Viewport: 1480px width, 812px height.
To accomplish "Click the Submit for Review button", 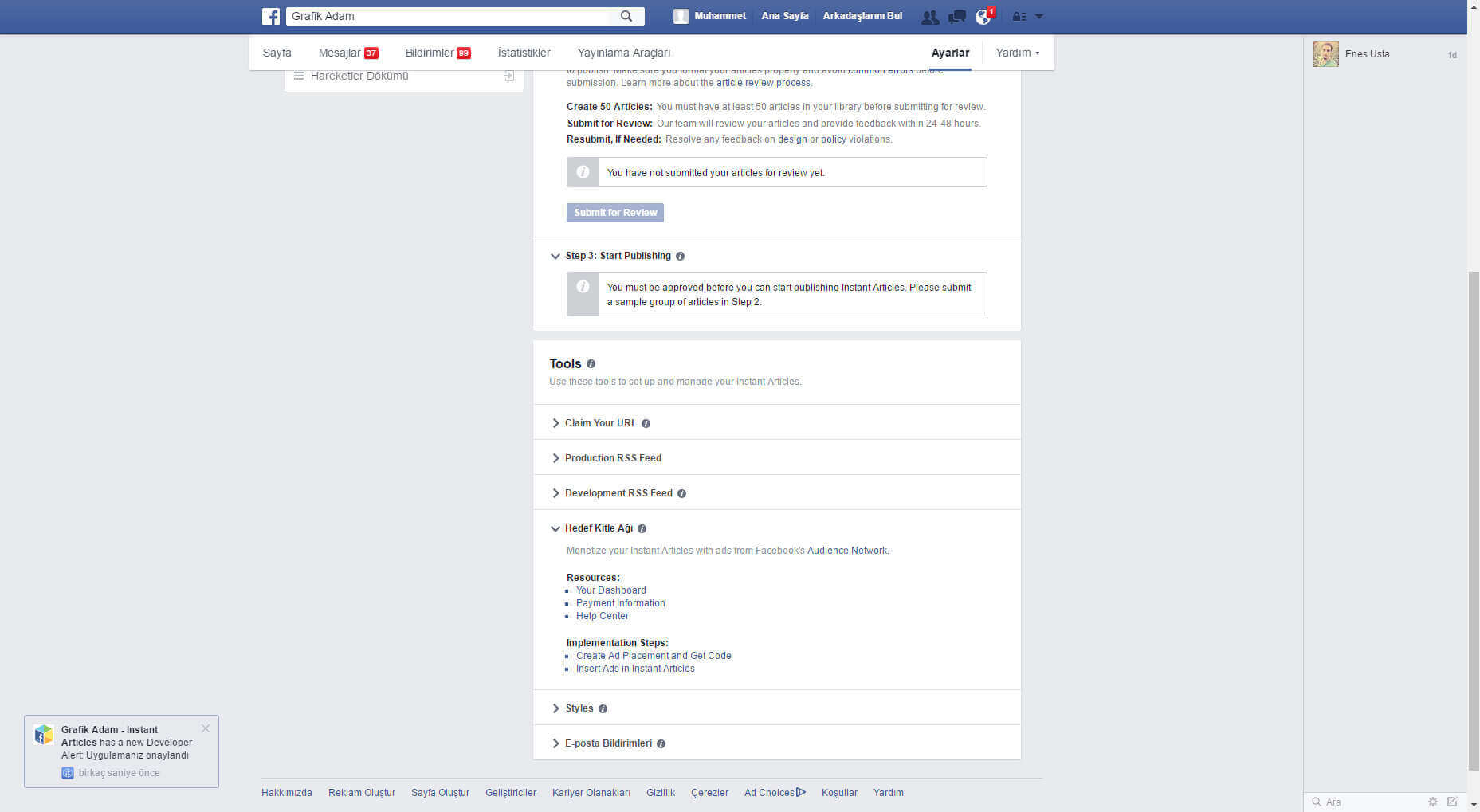I will tap(615, 213).
